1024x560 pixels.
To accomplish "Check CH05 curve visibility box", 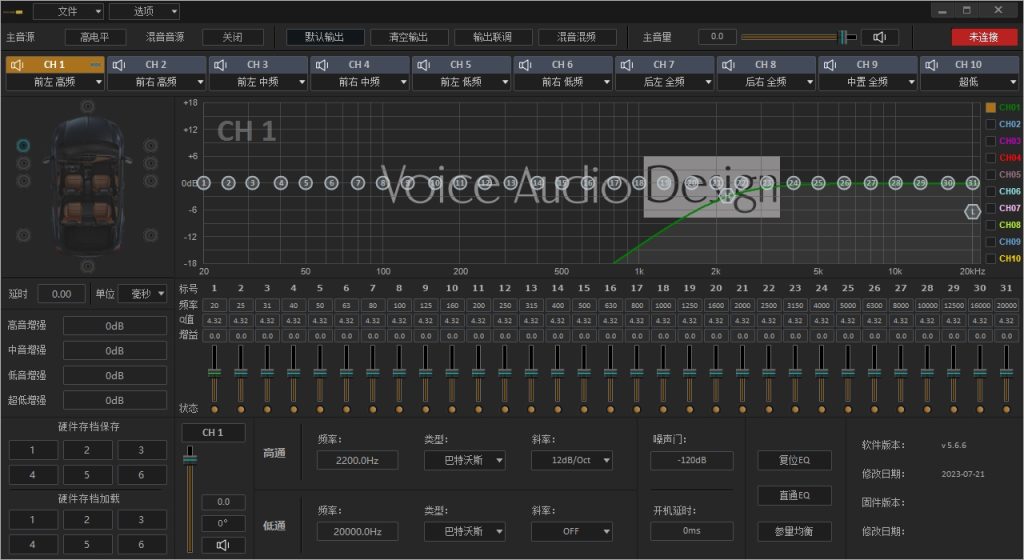I will click(991, 174).
